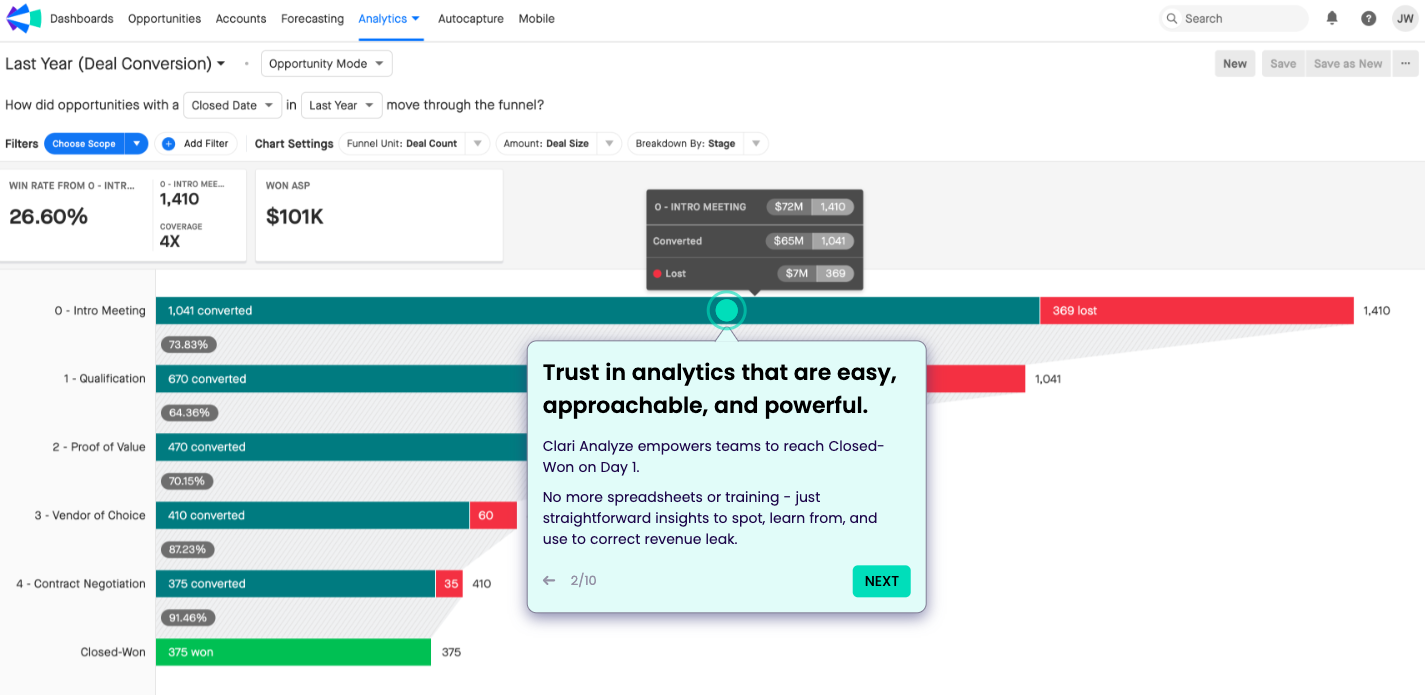
Task: Click the Lost row in the tooltip
Action: [x=754, y=273]
